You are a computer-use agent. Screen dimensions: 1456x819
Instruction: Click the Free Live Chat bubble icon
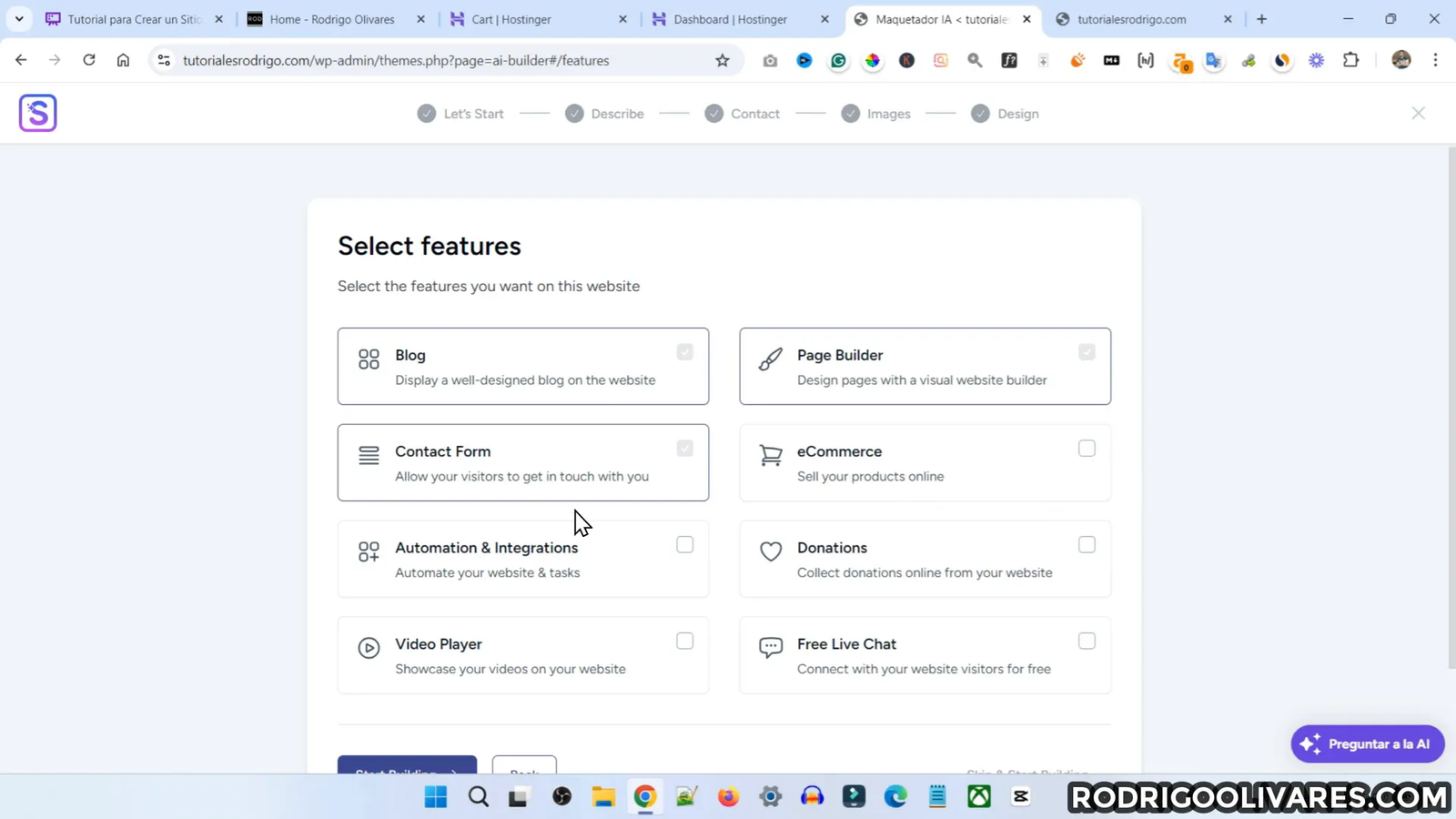click(x=771, y=647)
